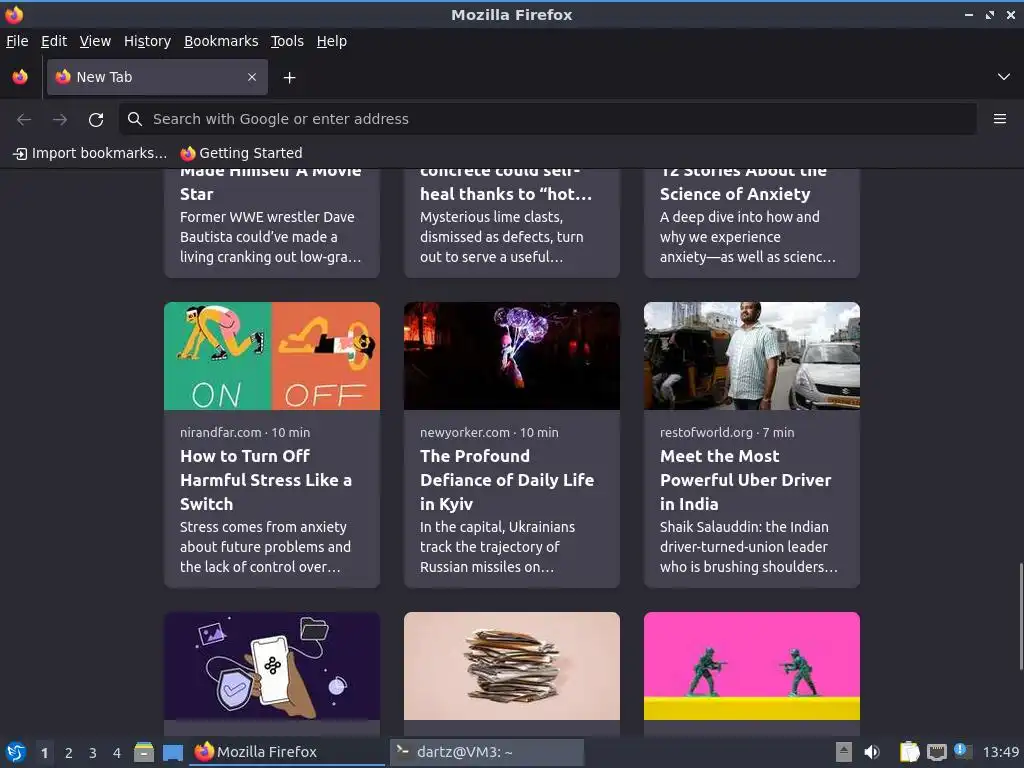Click the page vertical scrollbar thumb
Screen dimensions: 1024x768
pyautogui.click(x=1021, y=617)
